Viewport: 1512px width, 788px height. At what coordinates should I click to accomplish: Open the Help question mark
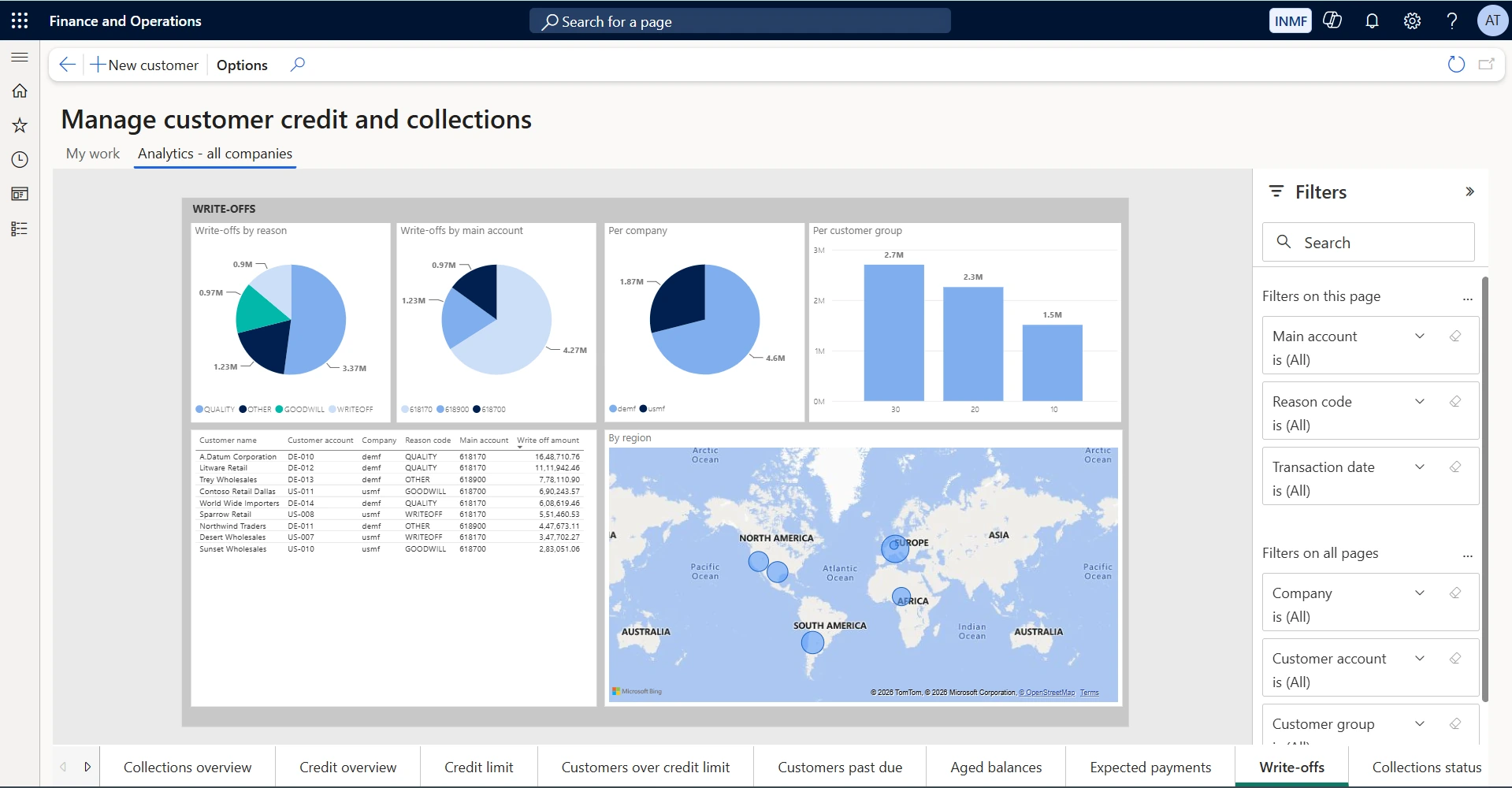1451,21
